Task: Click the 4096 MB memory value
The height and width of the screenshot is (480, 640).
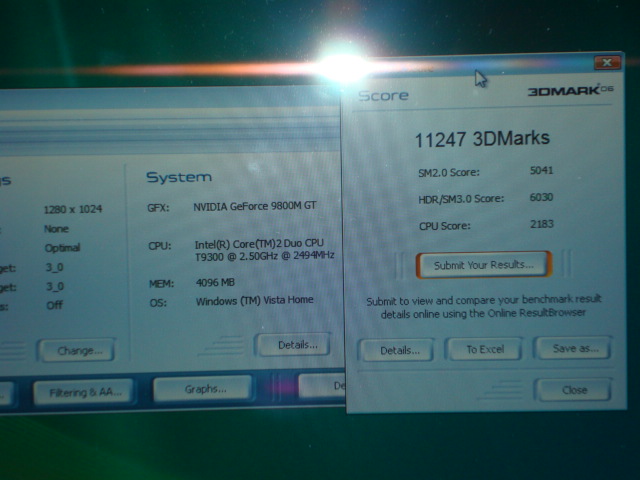Action: pos(216,282)
